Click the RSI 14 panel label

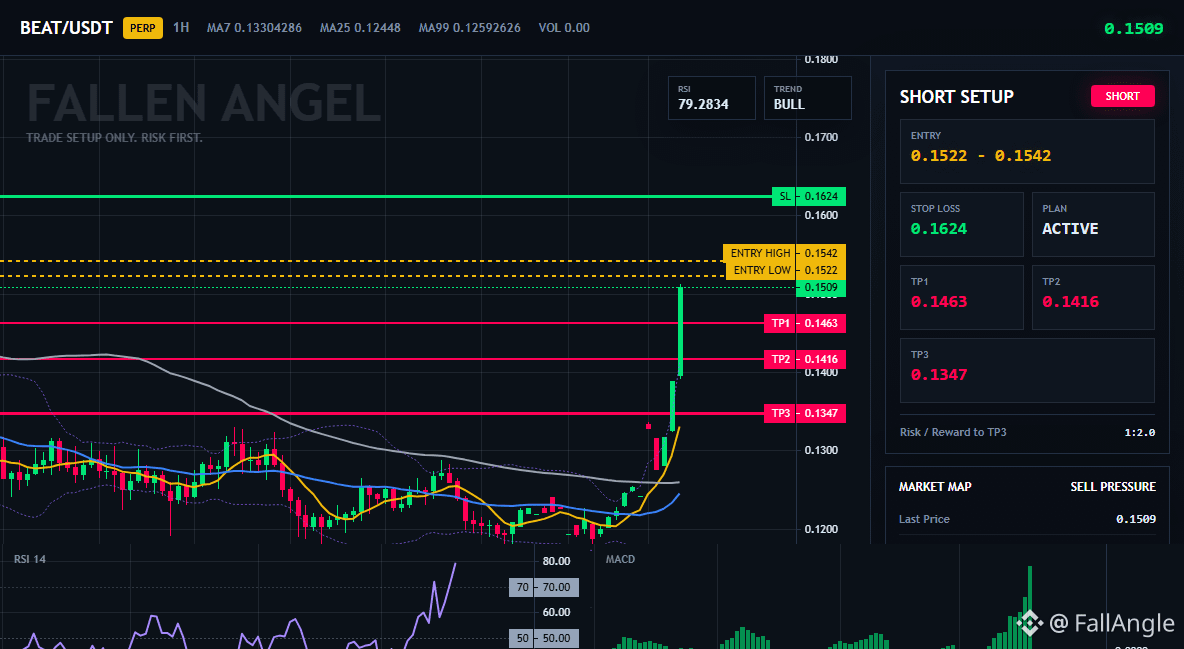[29, 559]
